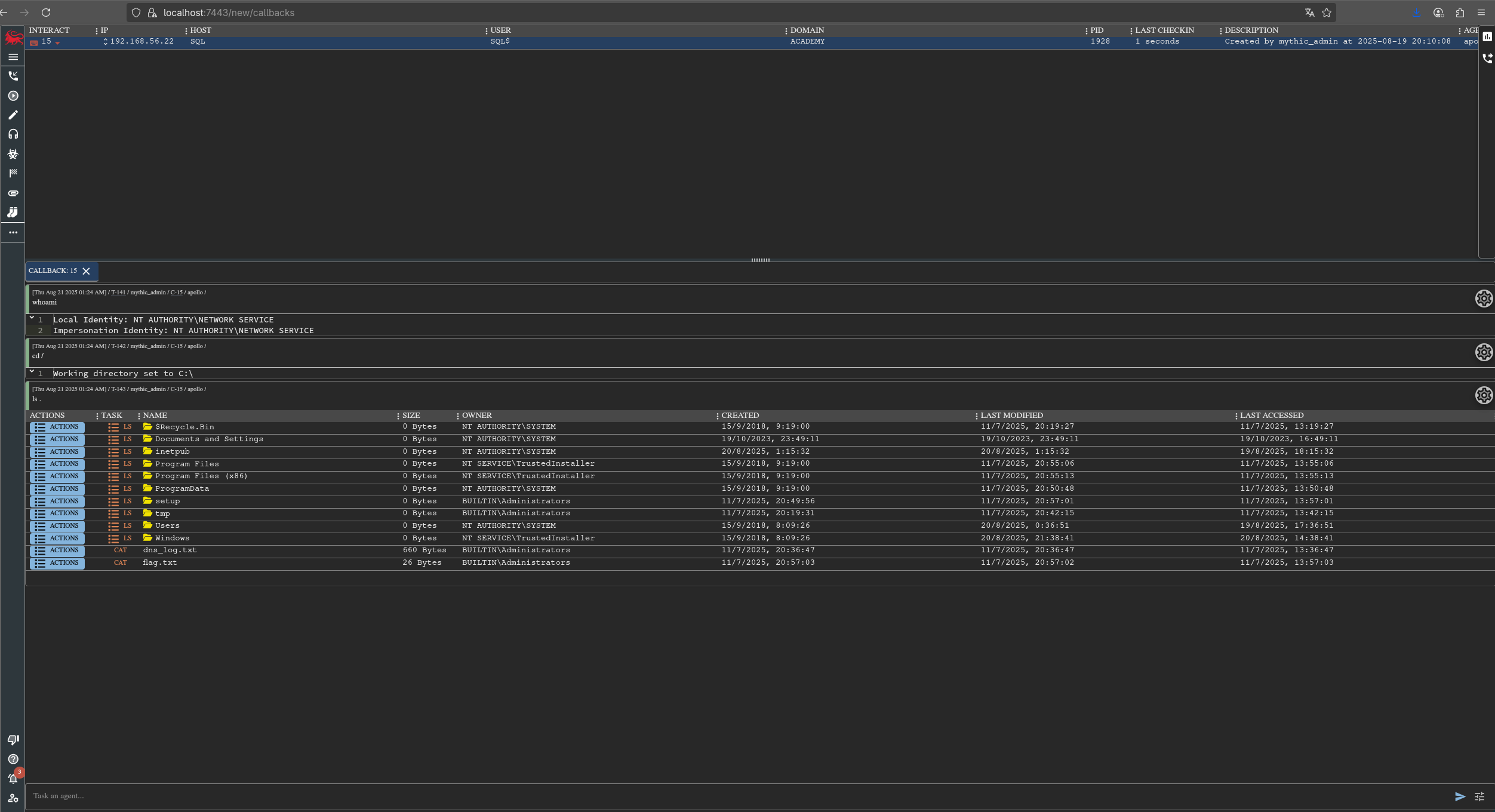Viewport: 1495px width, 812px height.
Task: Click the LAST MODIFIED column header
Action: coord(1012,416)
